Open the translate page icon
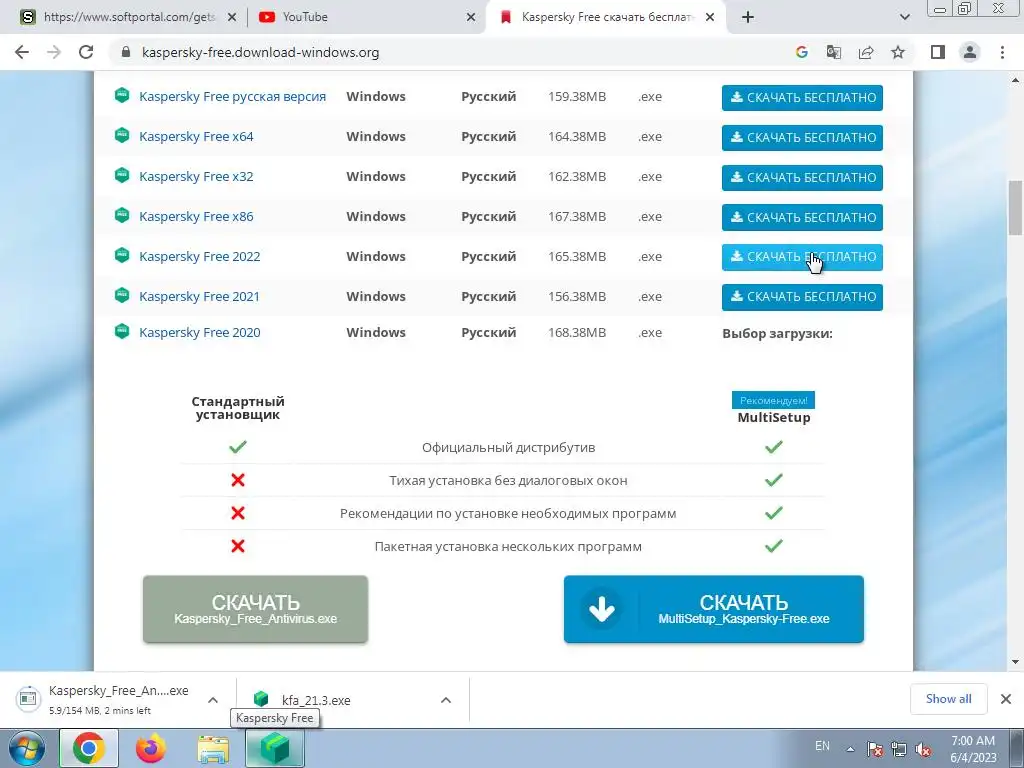The width and height of the screenshot is (1024, 768). click(833, 52)
